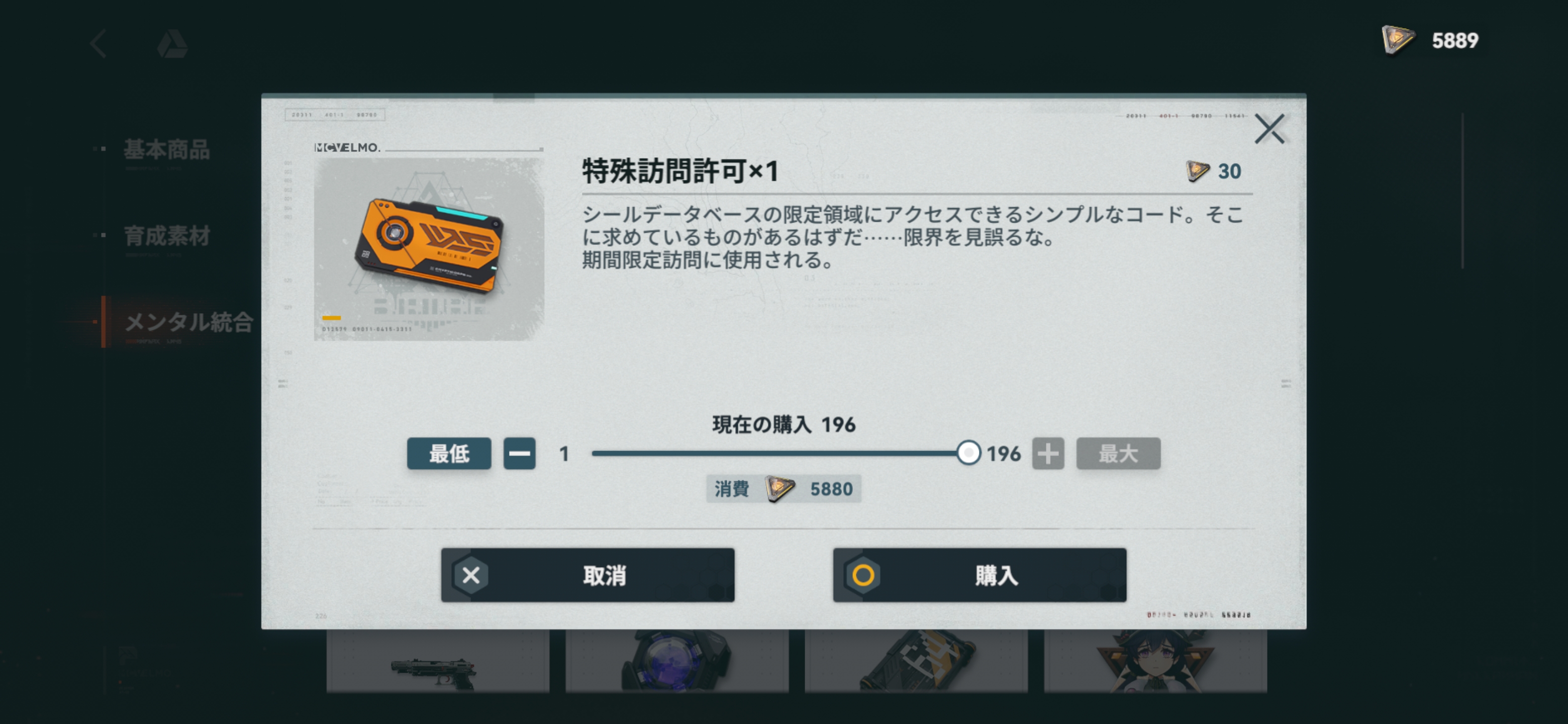
Task: Click the plus quantity button
Action: coord(1047,454)
